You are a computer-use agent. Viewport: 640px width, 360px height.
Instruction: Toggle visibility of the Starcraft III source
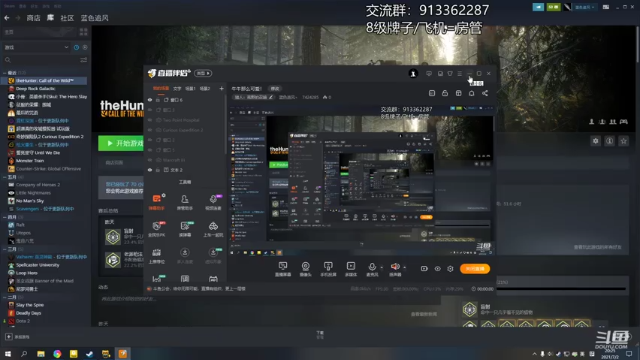150,160
